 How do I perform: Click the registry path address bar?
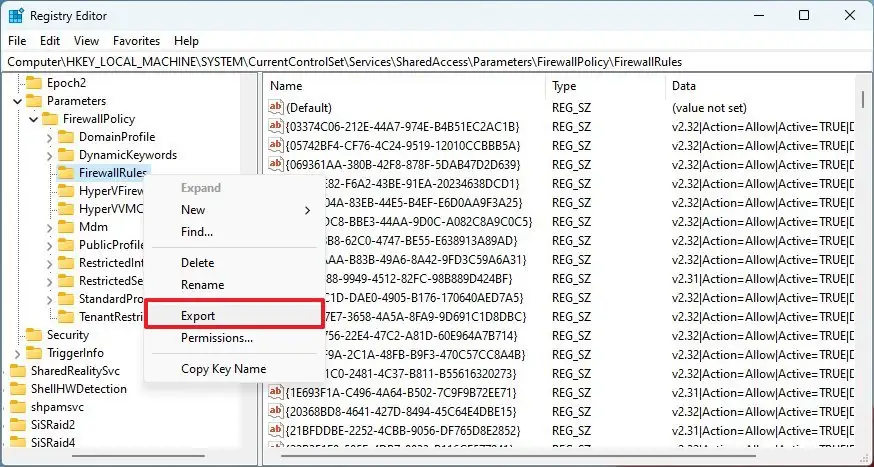(x=436, y=62)
